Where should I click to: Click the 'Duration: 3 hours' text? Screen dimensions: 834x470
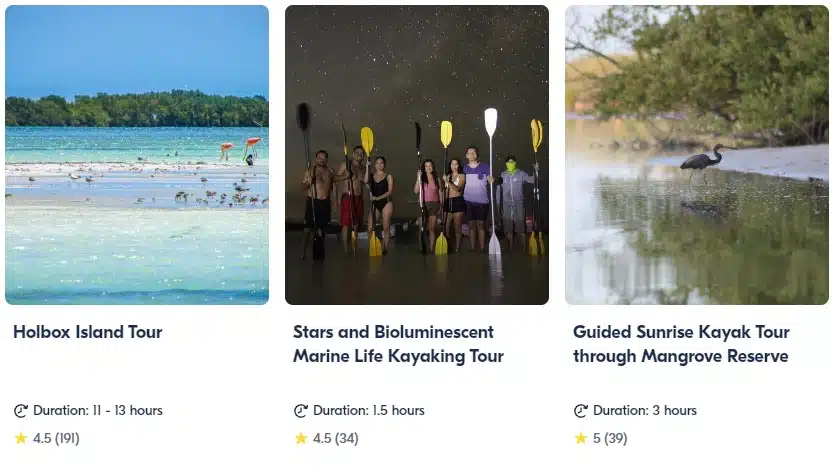(645, 410)
